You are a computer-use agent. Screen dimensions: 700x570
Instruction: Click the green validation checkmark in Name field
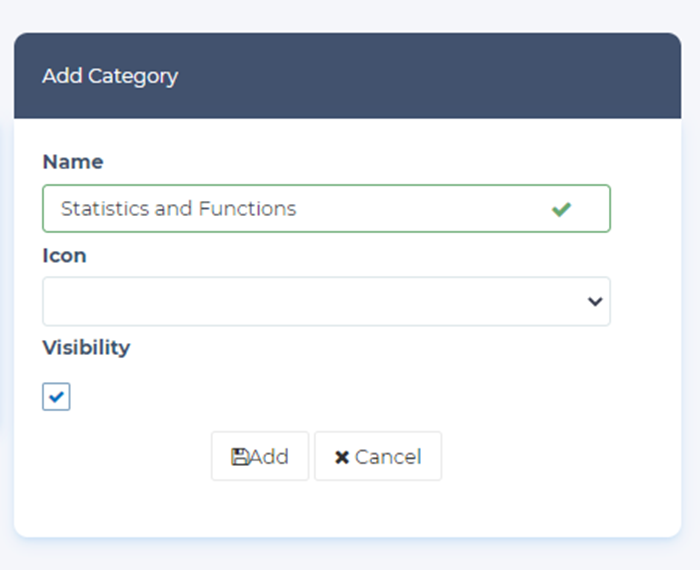click(561, 209)
